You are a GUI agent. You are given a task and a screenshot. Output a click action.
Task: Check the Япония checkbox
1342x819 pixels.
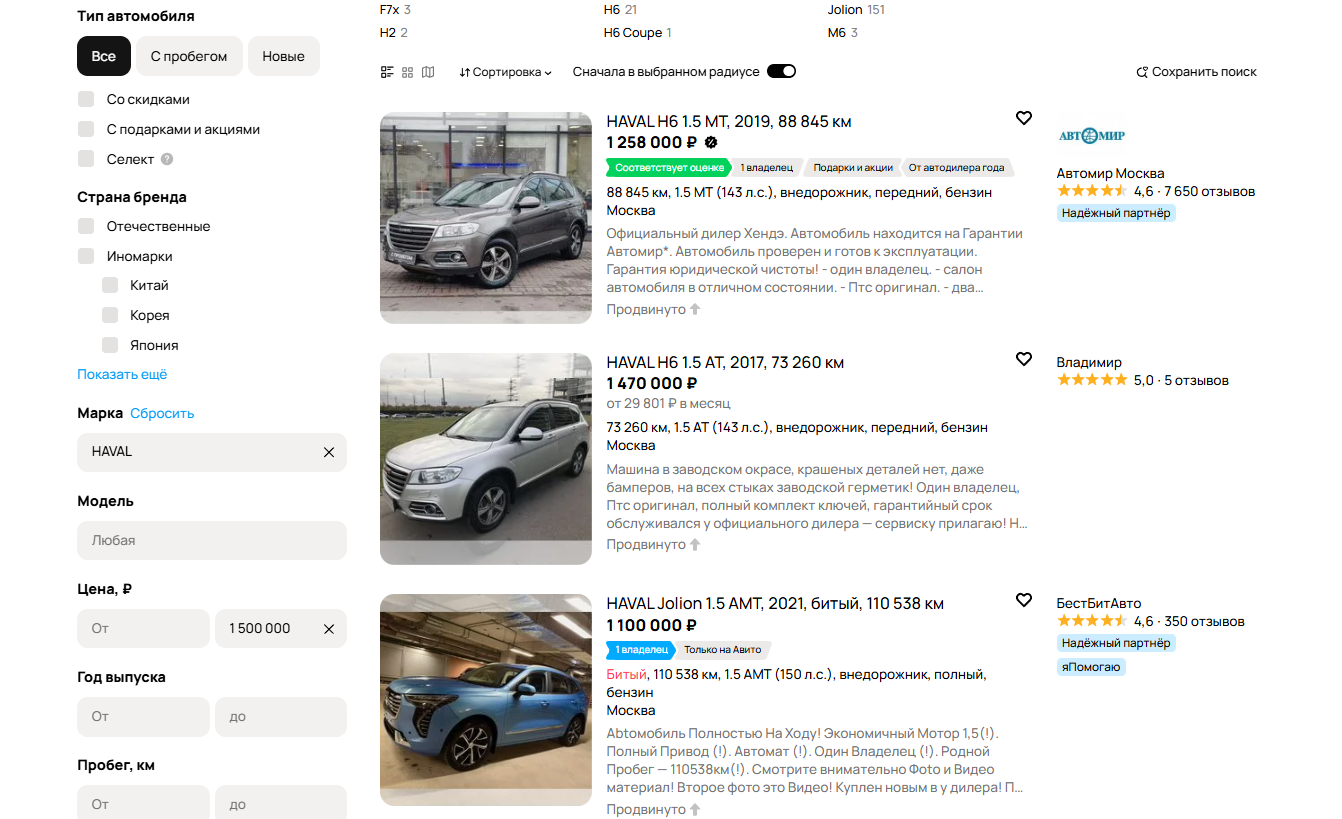pyautogui.click(x=110, y=345)
